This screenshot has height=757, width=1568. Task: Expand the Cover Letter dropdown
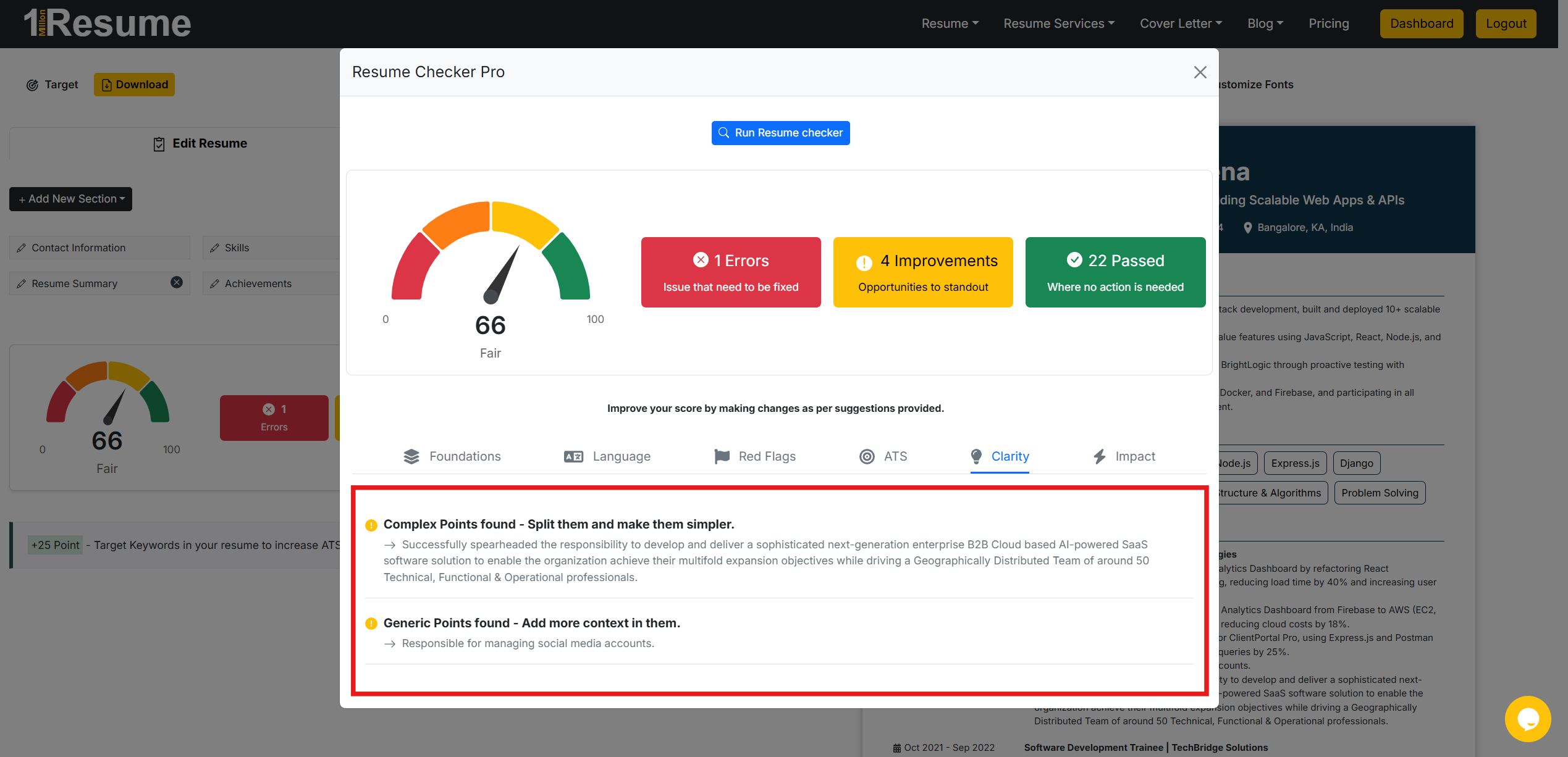[x=1181, y=23]
